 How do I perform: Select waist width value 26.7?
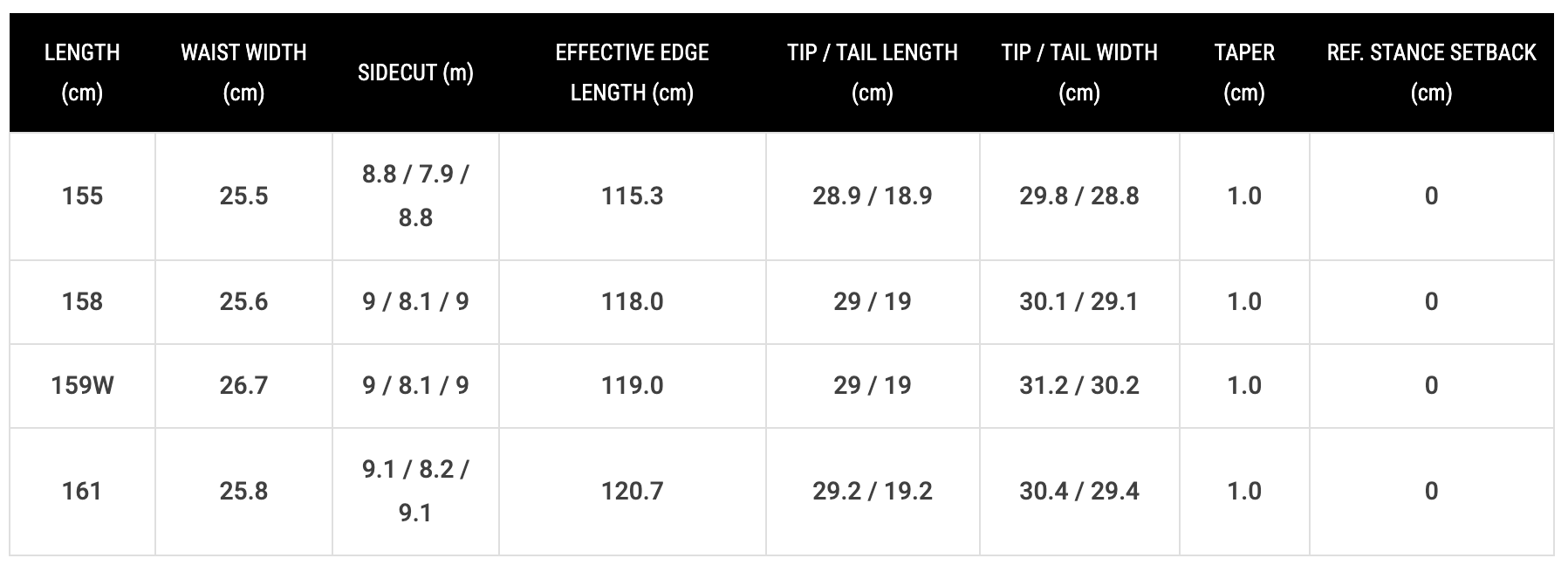[243, 385]
